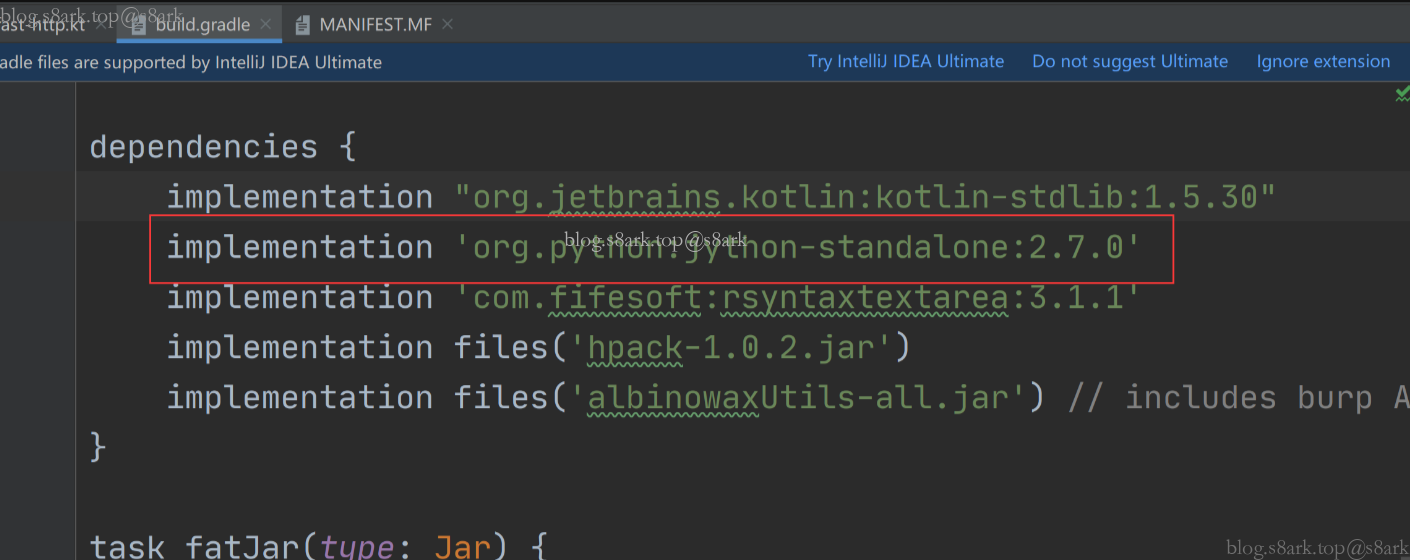Click the Ignore extension link
The width and height of the screenshot is (1410, 560).
pyautogui.click(x=1322, y=61)
